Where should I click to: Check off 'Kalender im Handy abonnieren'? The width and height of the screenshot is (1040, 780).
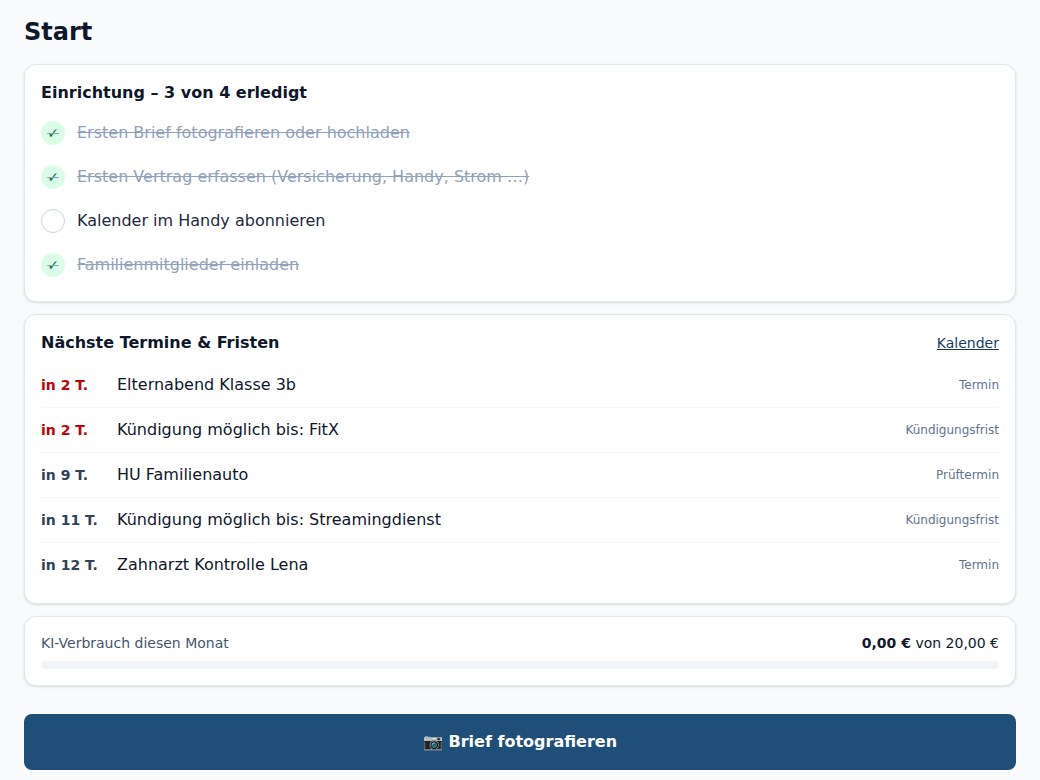[x=53, y=221]
